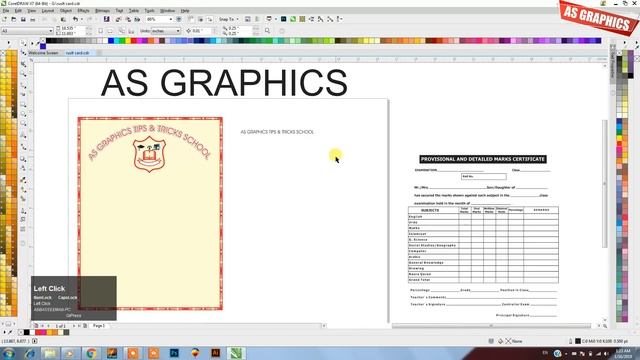640x360 pixels.
Task: Select the Text tool in toolbox
Action: (23, 135)
